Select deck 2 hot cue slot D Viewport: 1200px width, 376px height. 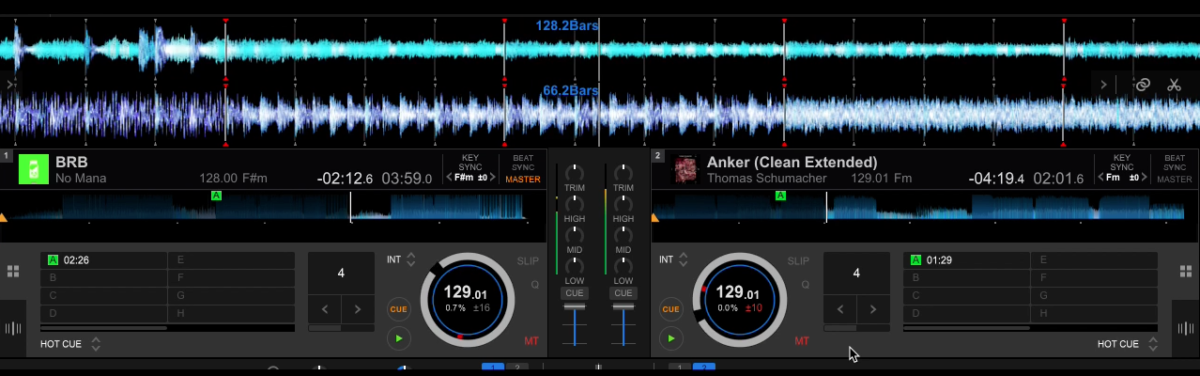click(966, 314)
